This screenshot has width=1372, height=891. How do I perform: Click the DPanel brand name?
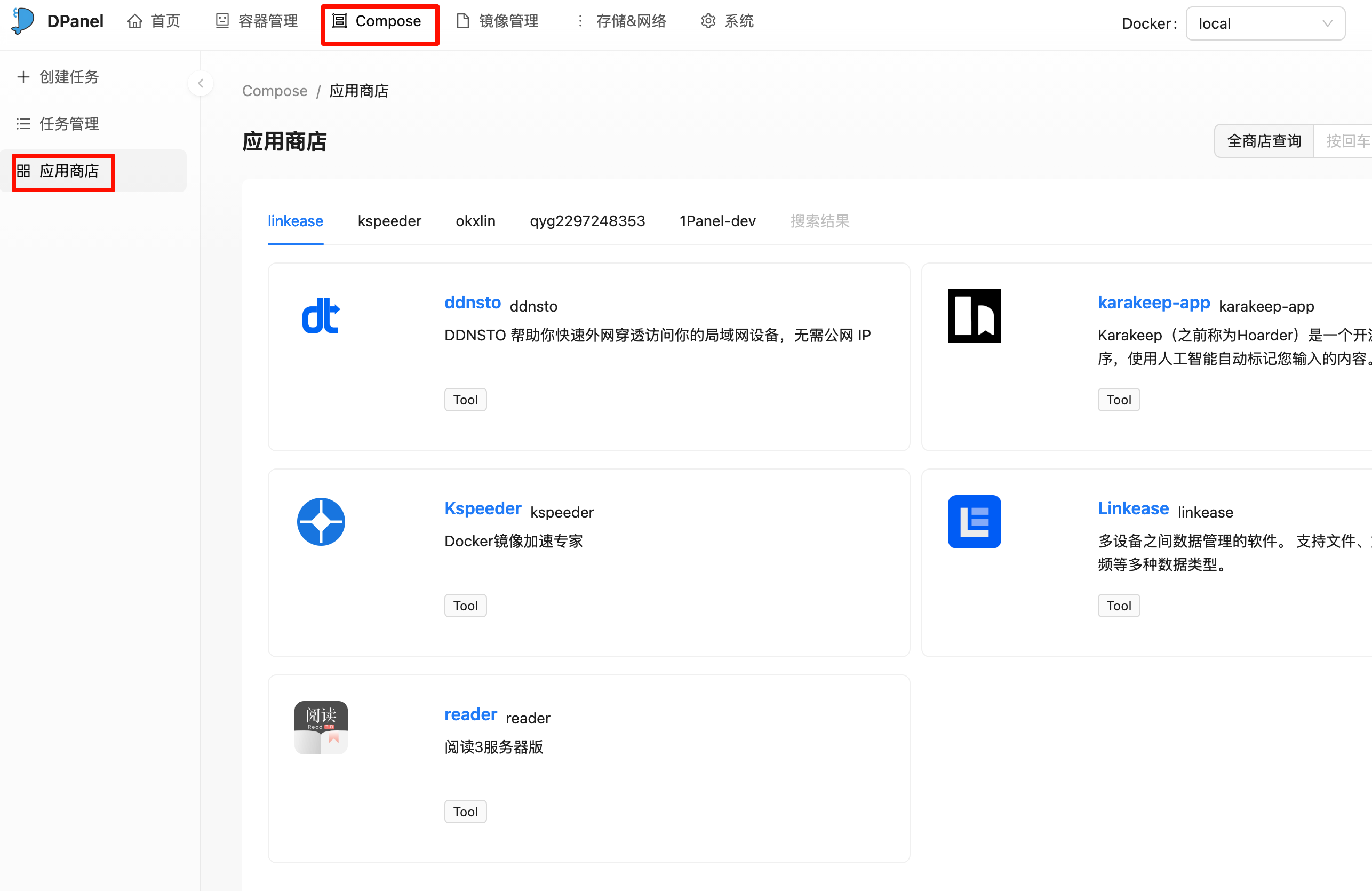[75, 21]
